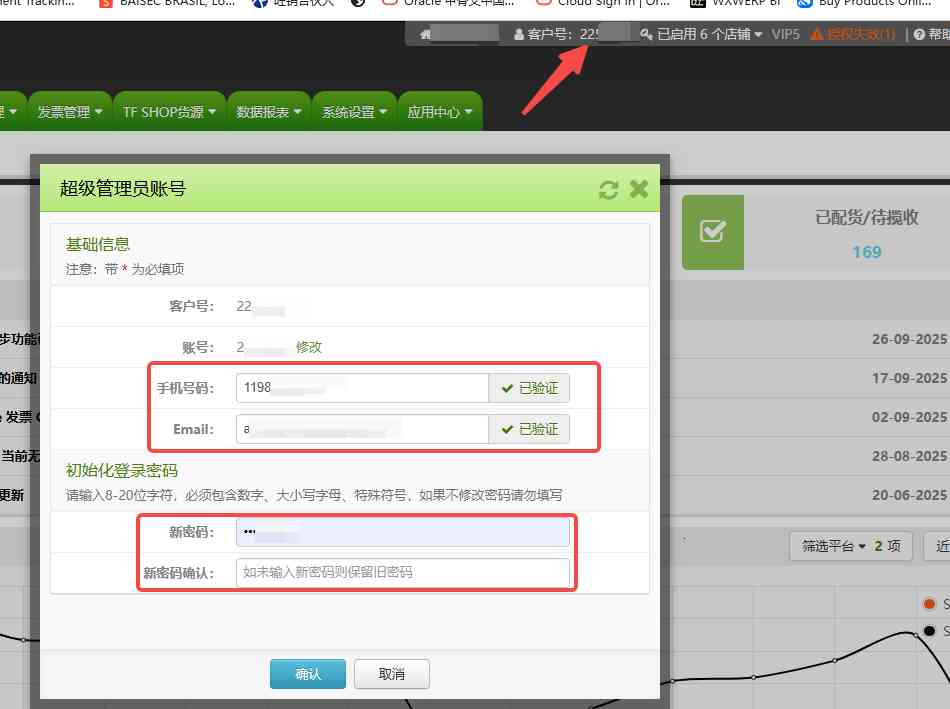
Task: Click the 已验证 badge next to 手机号码
Action: [529, 388]
